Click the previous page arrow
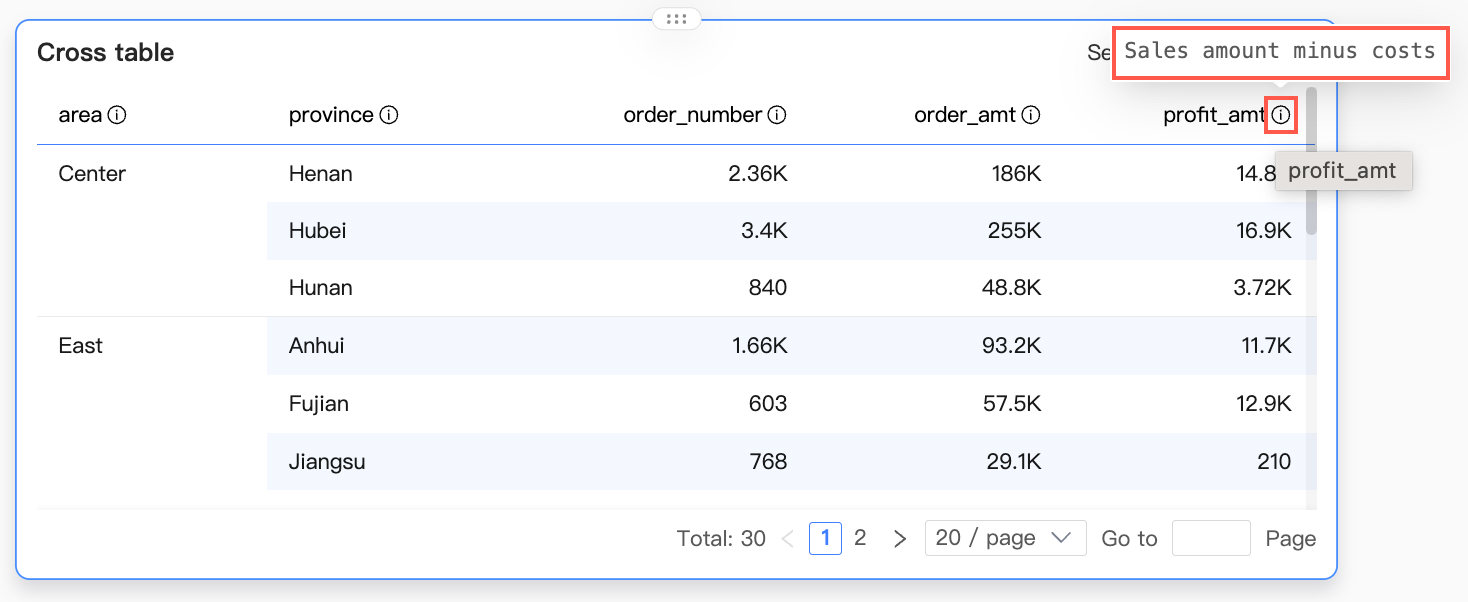The image size is (1468, 602). (788, 539)
